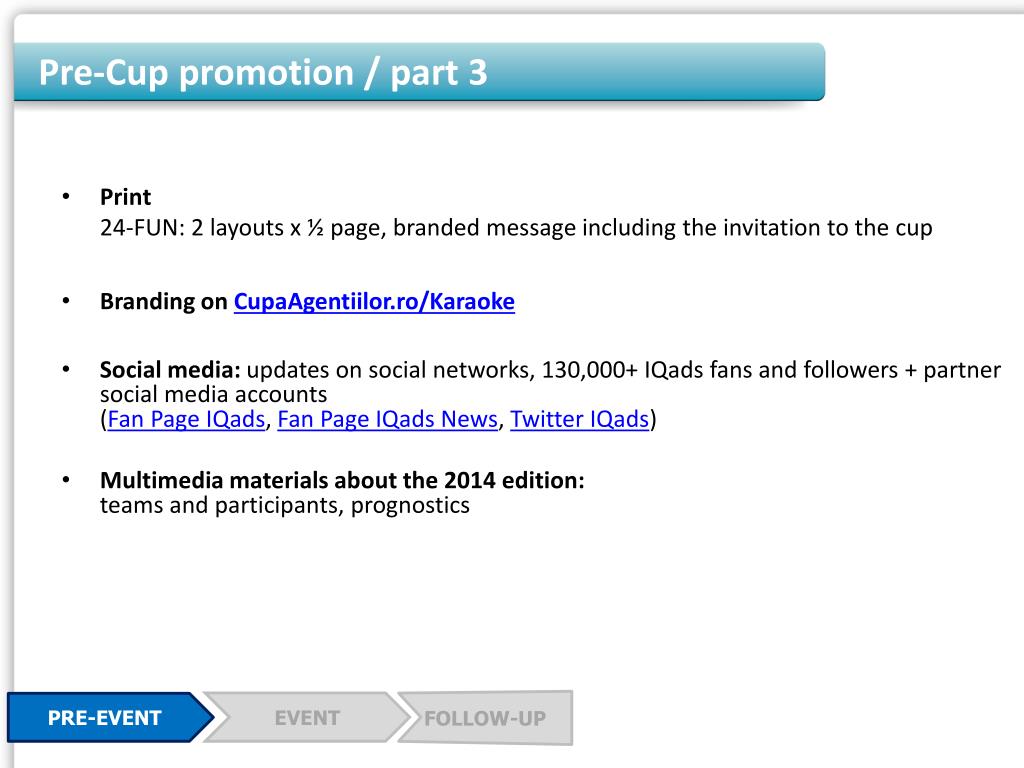Click the bullet point beside Multimedia materials
The image size is (1024, 768).
66,479
